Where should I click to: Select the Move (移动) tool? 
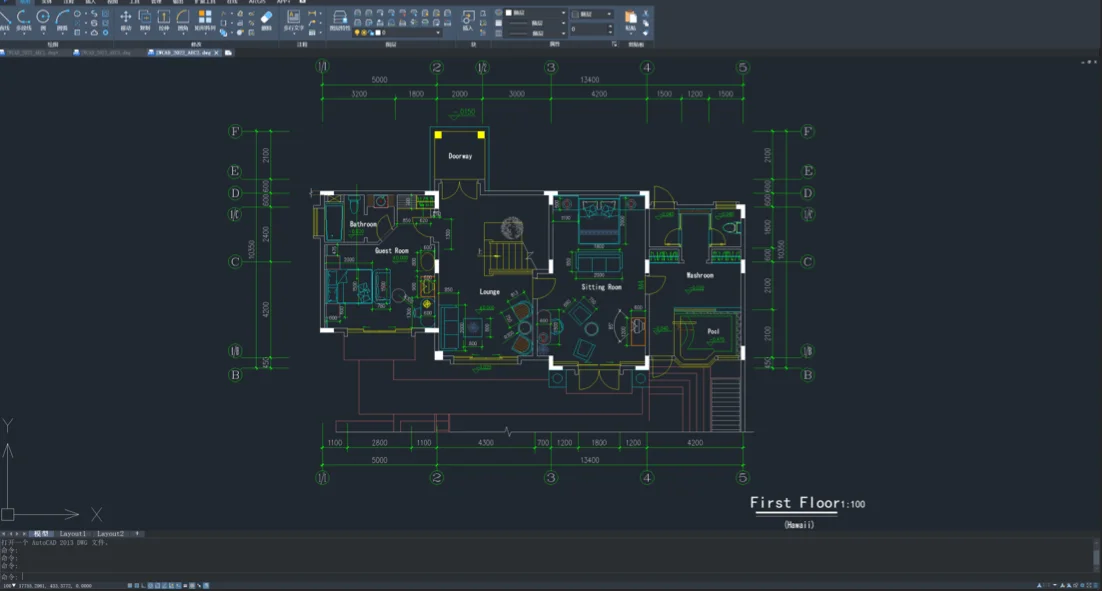(x=126, y=20)
